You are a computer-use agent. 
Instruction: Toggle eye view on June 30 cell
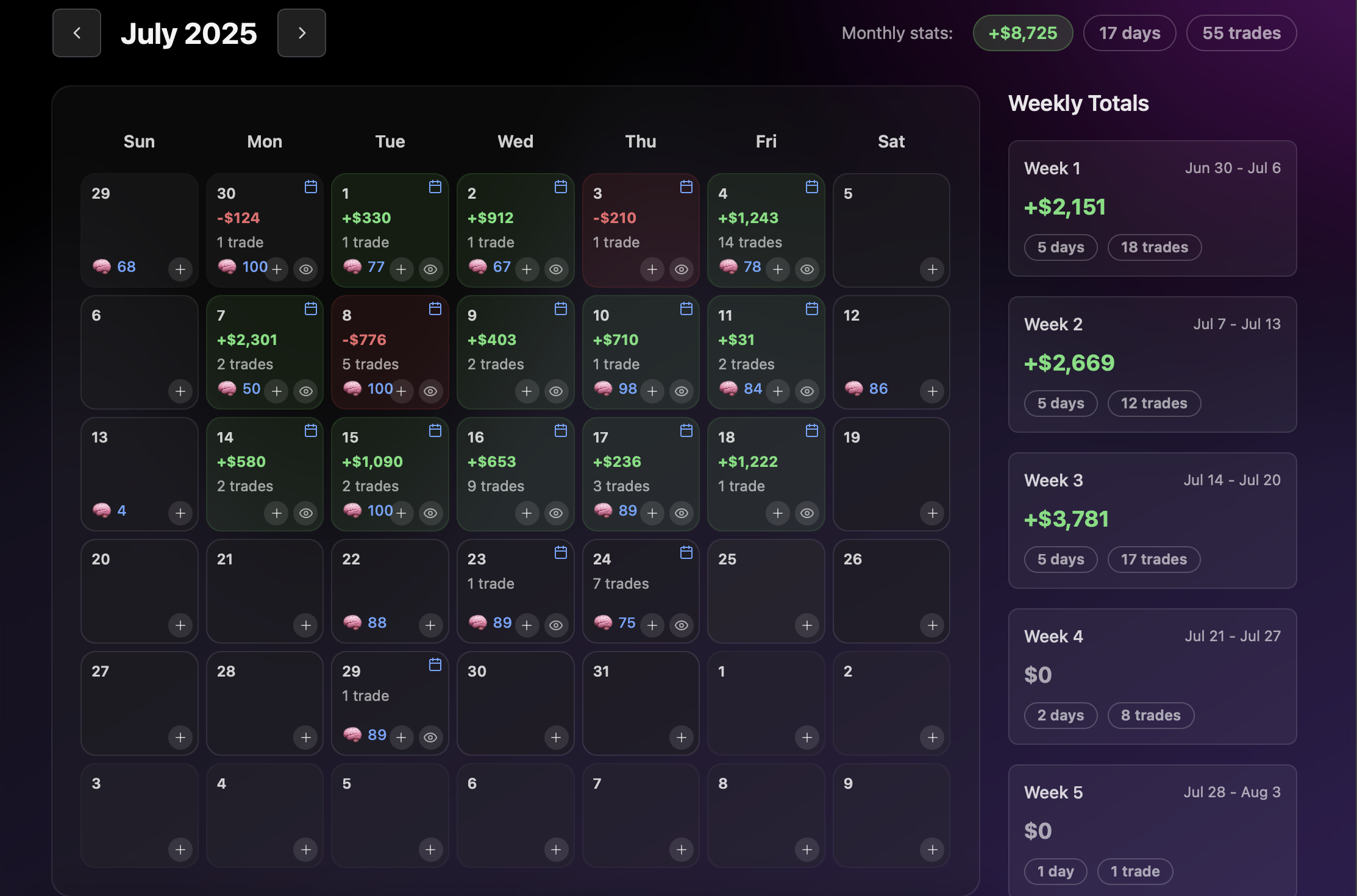click(x=306, y=269)
